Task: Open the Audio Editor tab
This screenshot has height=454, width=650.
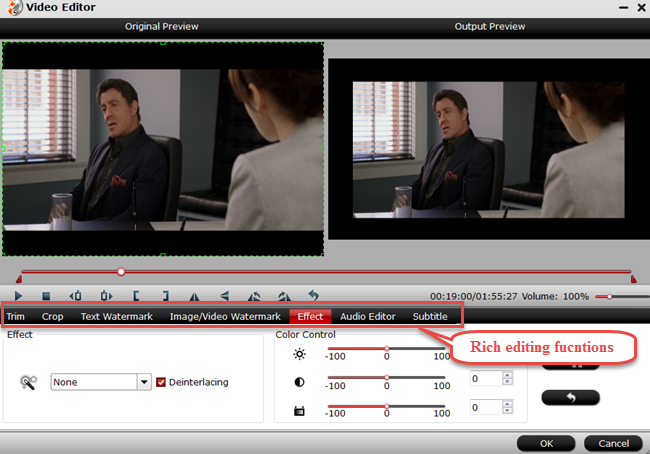Action: 368,316
